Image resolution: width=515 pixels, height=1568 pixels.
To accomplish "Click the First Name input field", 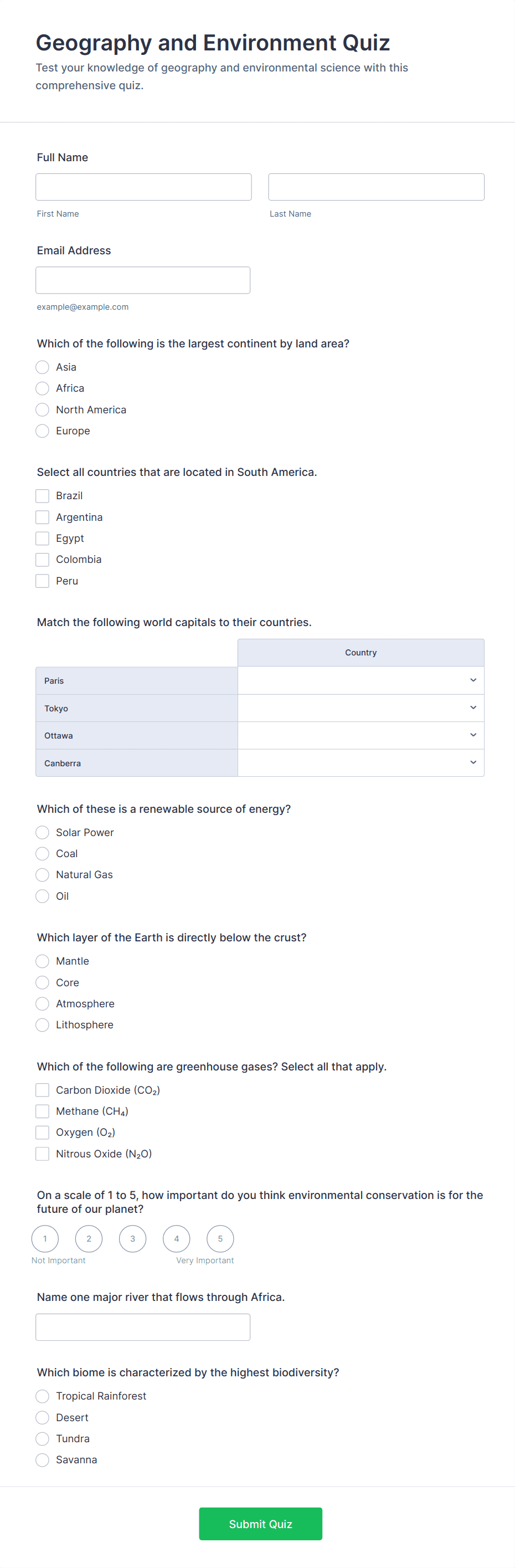I will (x=143, y=187).
